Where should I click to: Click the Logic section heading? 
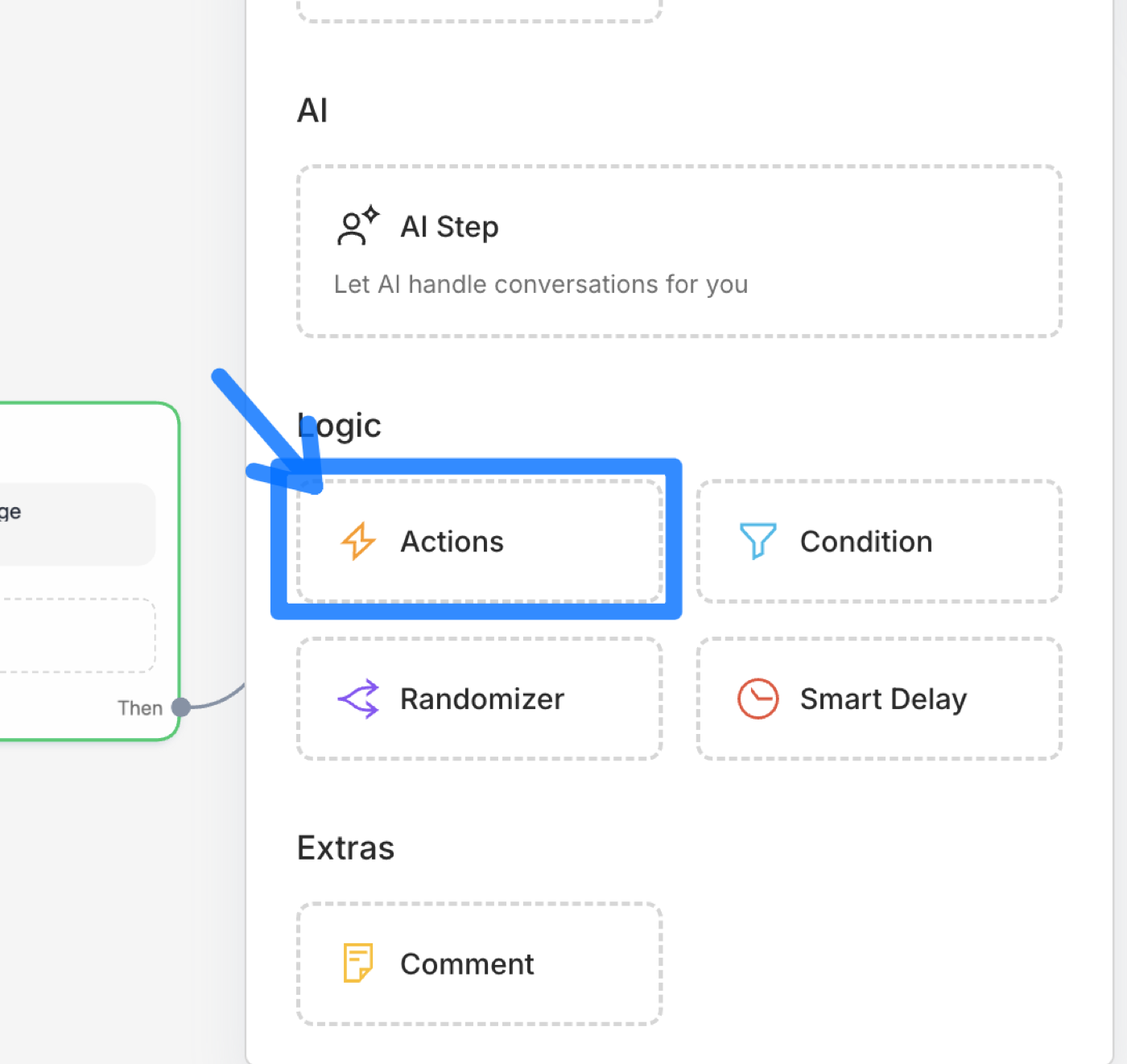click(339, 427)
